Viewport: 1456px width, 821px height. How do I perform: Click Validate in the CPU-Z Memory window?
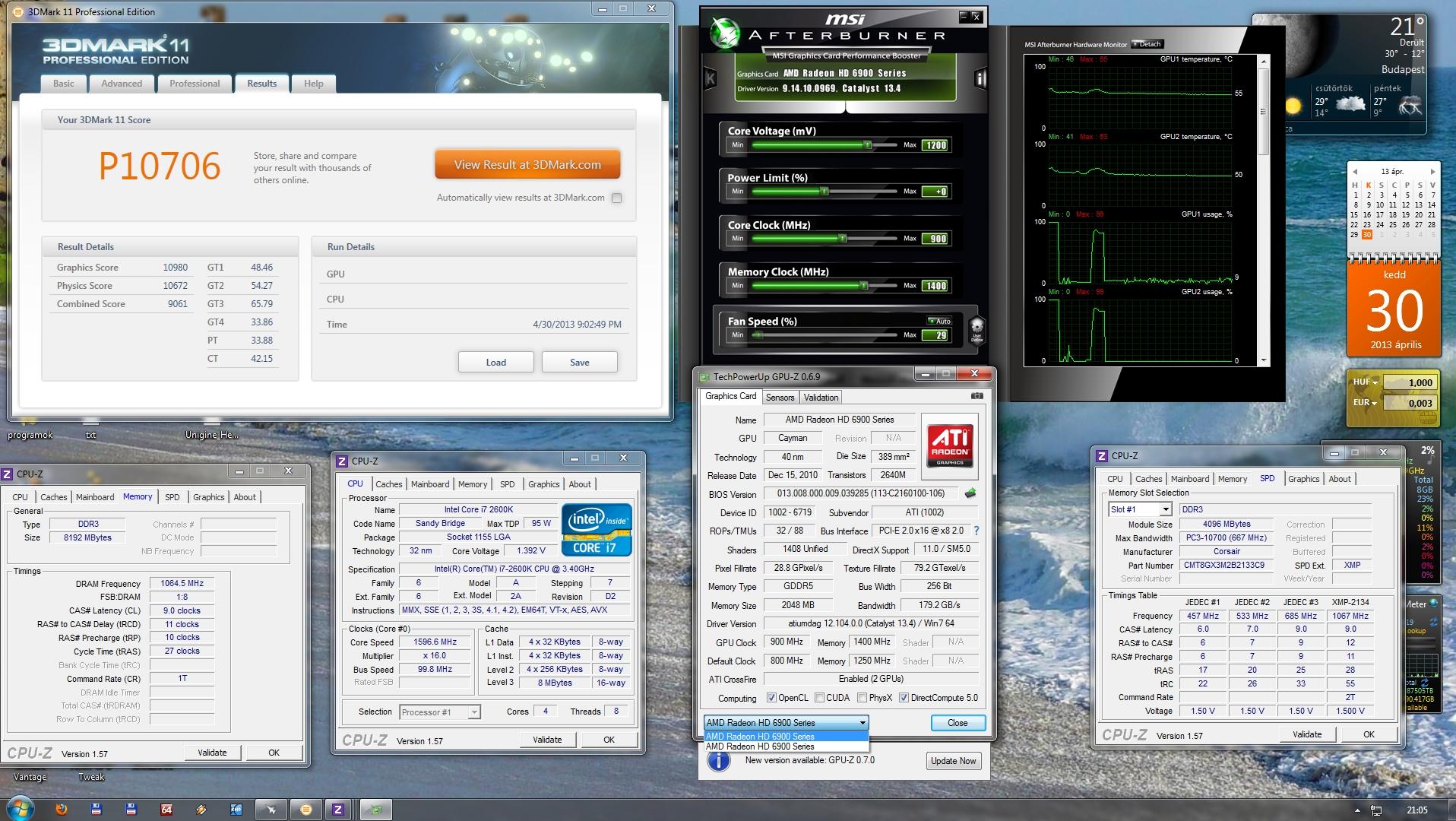(212, 753)
